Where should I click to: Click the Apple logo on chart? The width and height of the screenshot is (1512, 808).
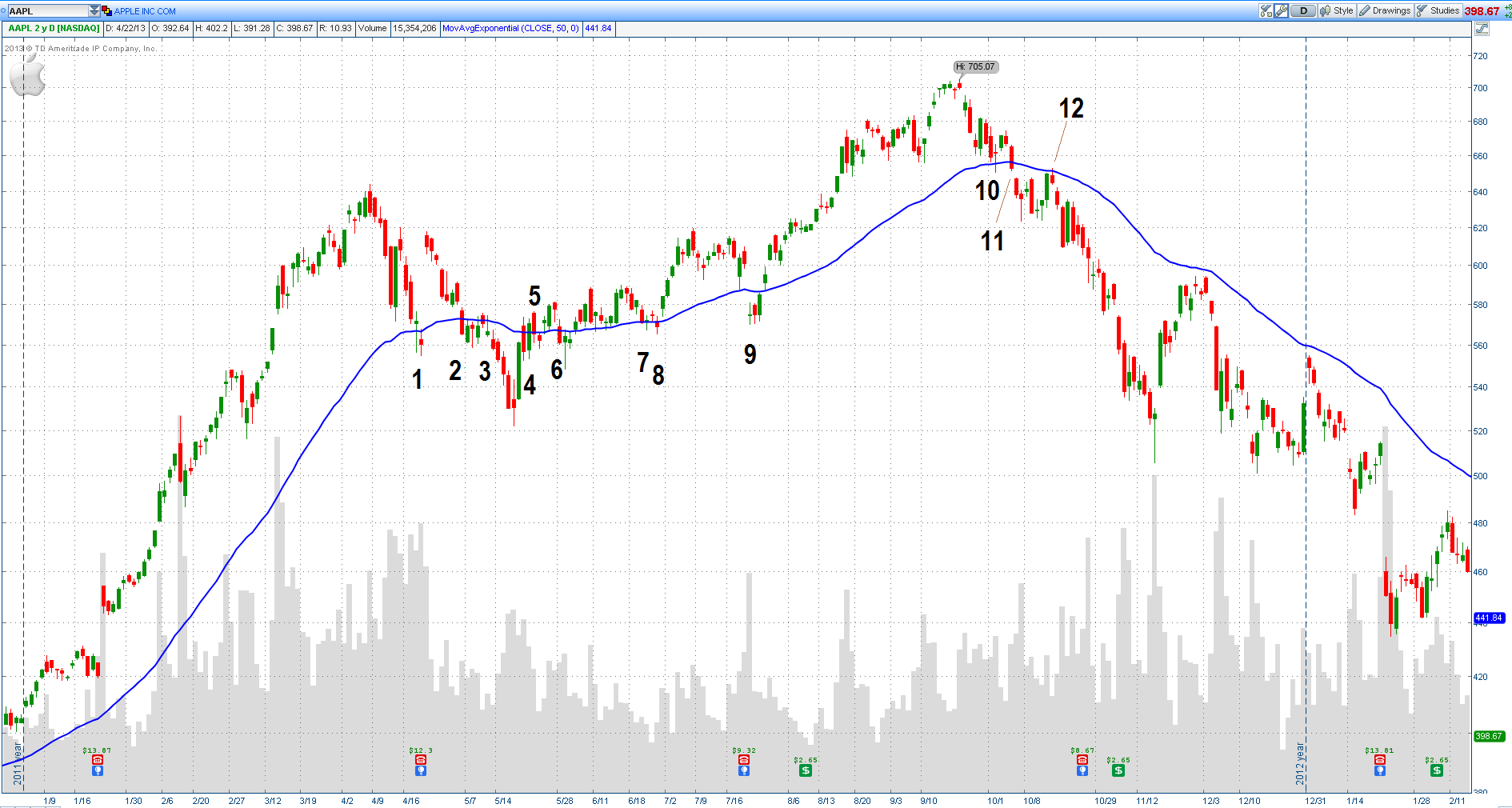(x=27, y=75)
